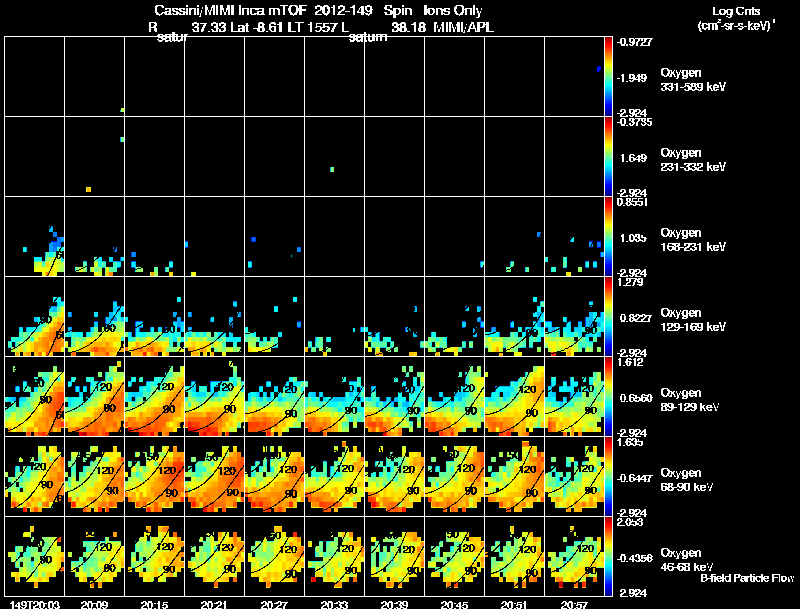Select the 20:03 panel in 89-129 keV row
800x609 pixels.
tap(35, 396)
